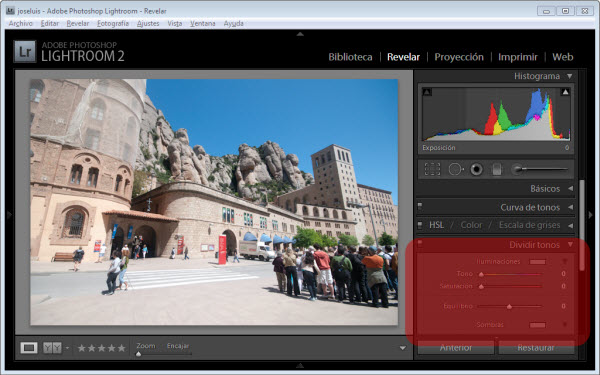Select HSL mode in panel header
The height and width of the screenshot is (375, 600).
click(437, 225)
